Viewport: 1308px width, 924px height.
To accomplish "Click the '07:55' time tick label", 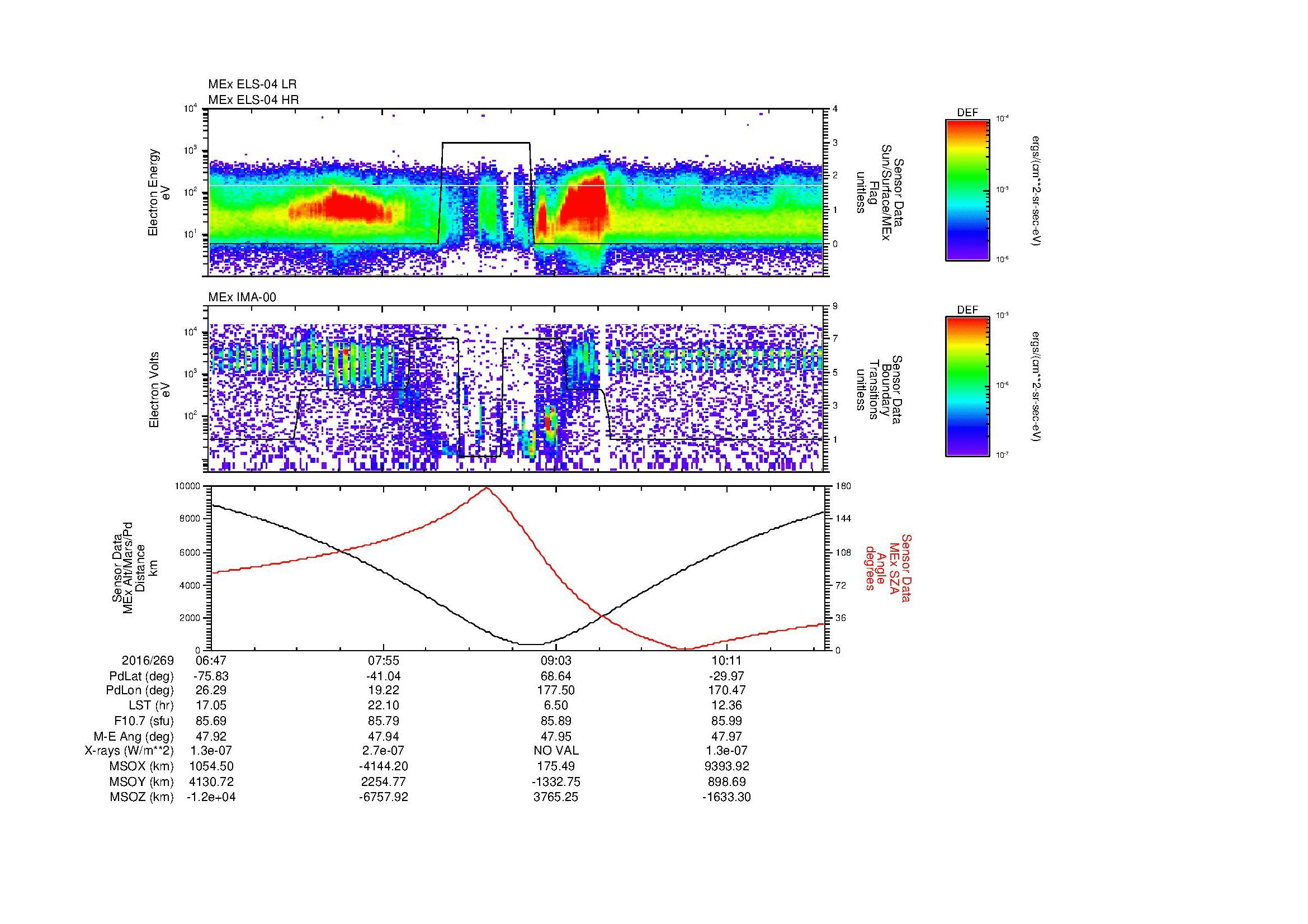I will click(x=384, y=661).
